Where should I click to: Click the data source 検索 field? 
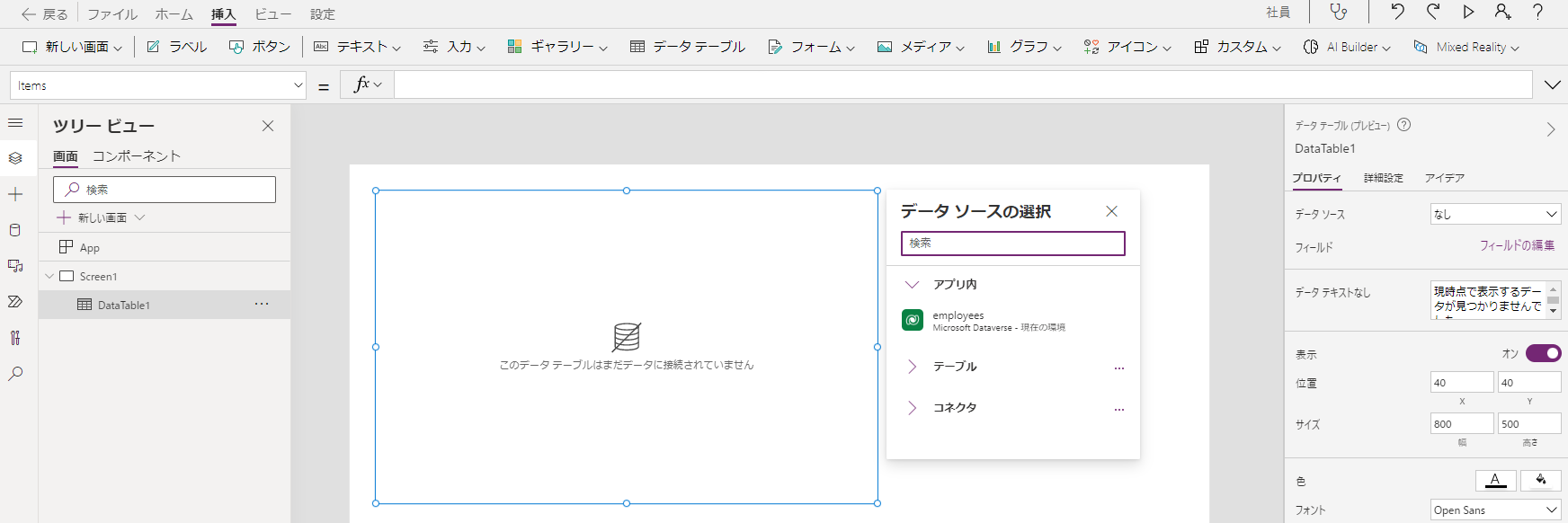point(1013,244)
